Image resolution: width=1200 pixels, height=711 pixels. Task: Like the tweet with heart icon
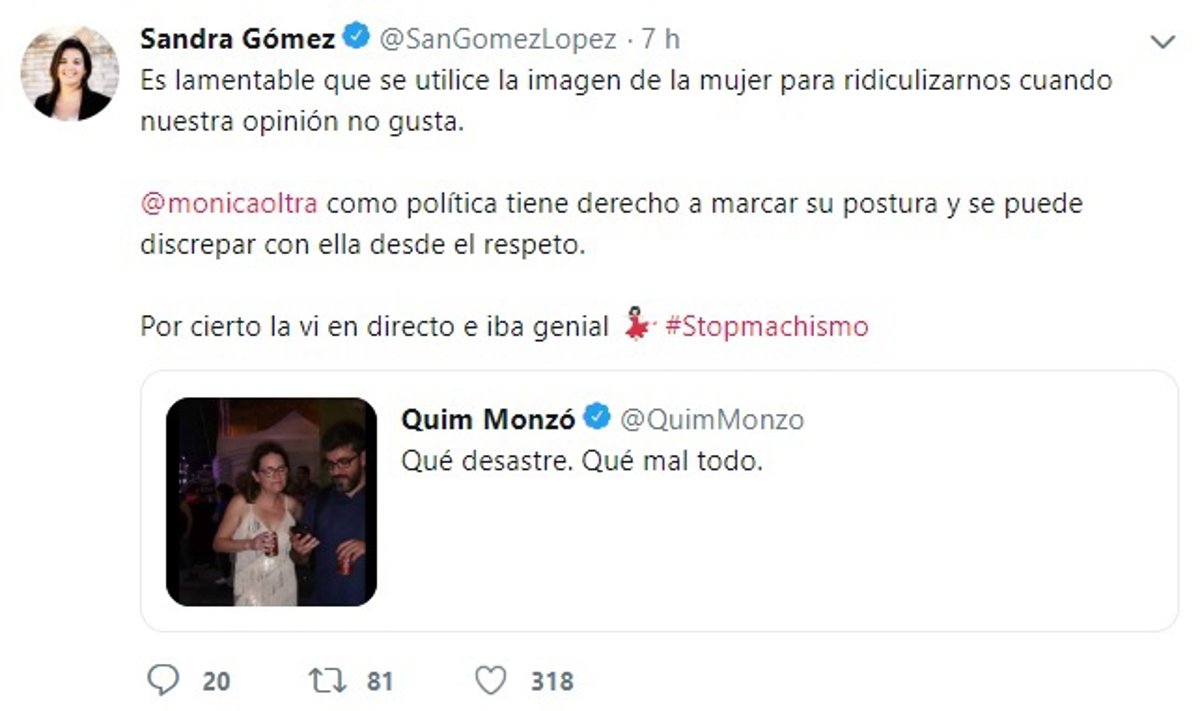(x=490, y=681)
